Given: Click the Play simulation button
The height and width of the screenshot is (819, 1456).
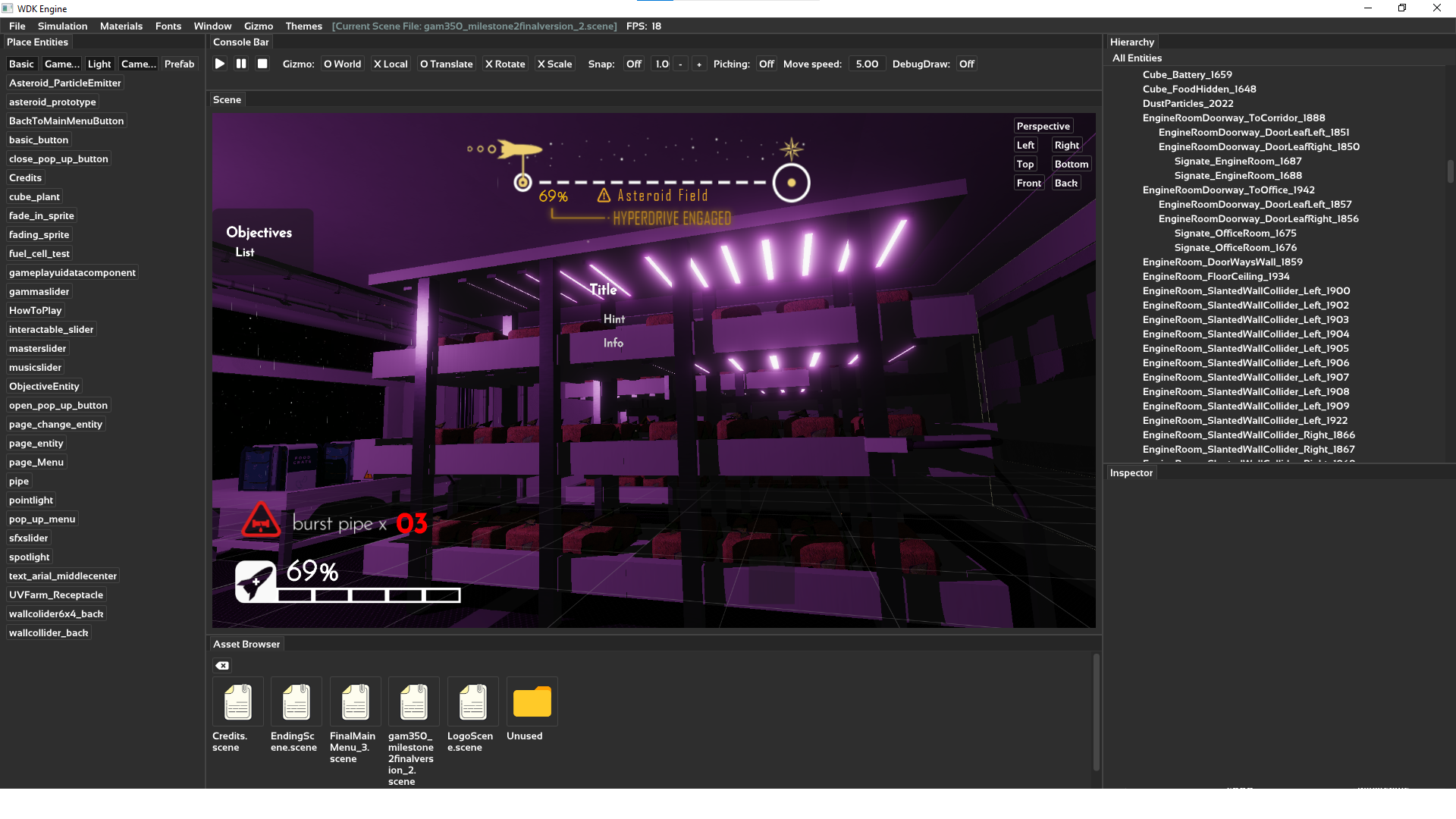Looking at the screenshot, I should 220,63.
